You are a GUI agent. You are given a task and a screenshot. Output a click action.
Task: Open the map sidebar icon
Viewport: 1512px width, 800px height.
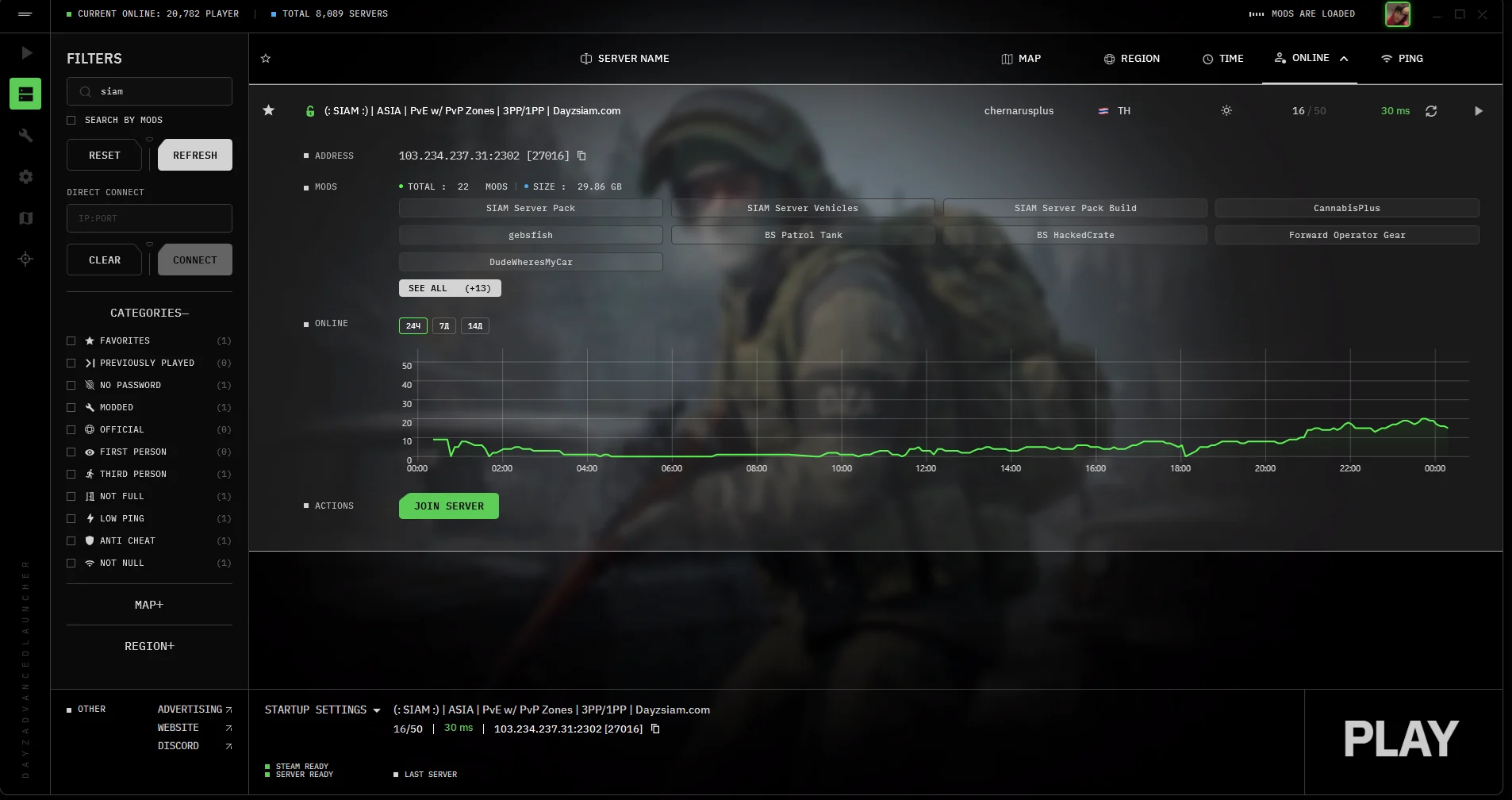[x=25, y=218]
